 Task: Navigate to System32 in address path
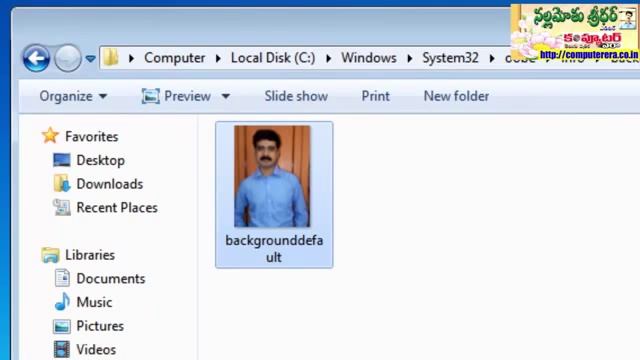click(x=450, y=58)
